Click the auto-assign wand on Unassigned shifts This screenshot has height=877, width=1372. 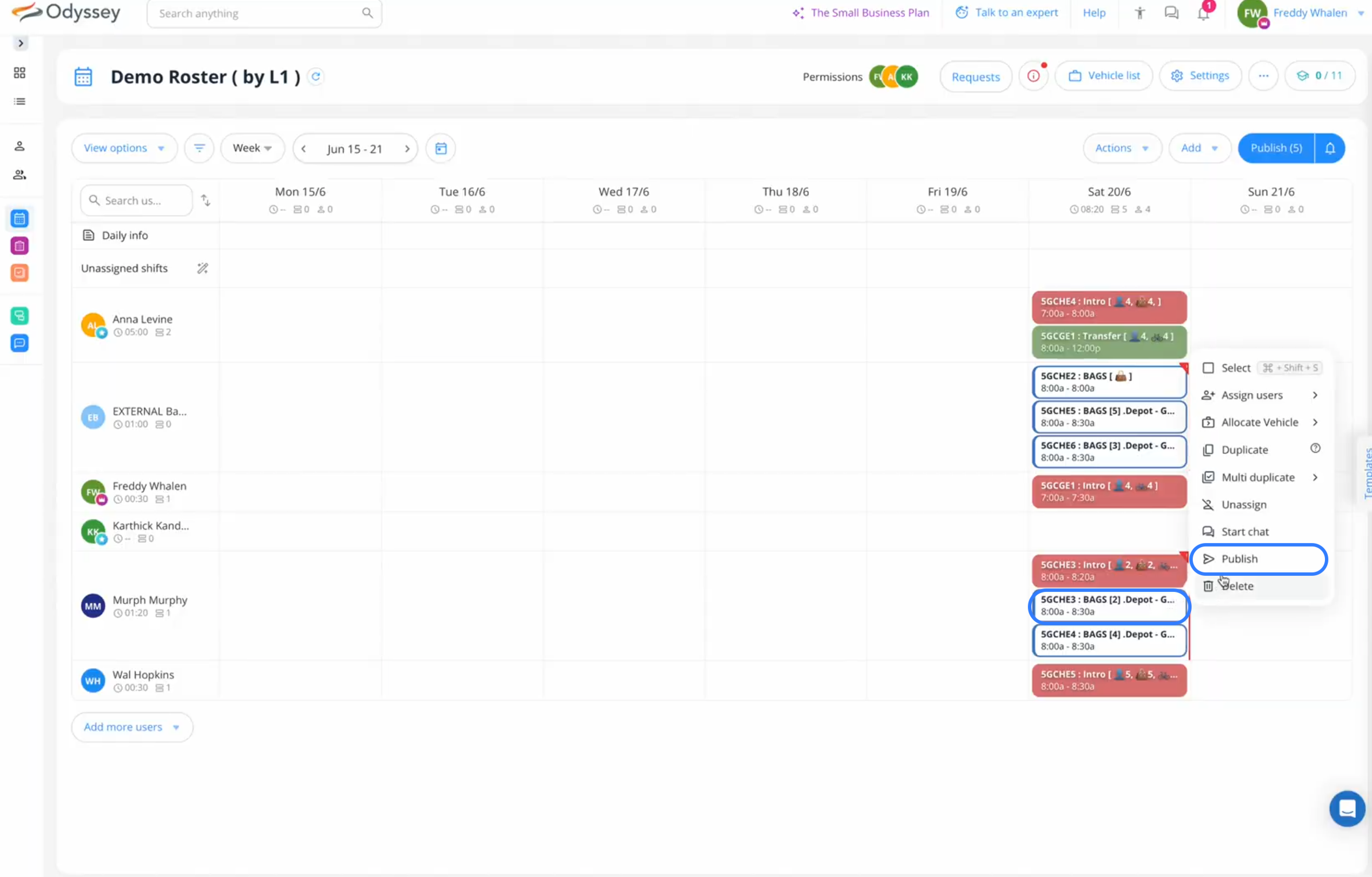[202, 268]
